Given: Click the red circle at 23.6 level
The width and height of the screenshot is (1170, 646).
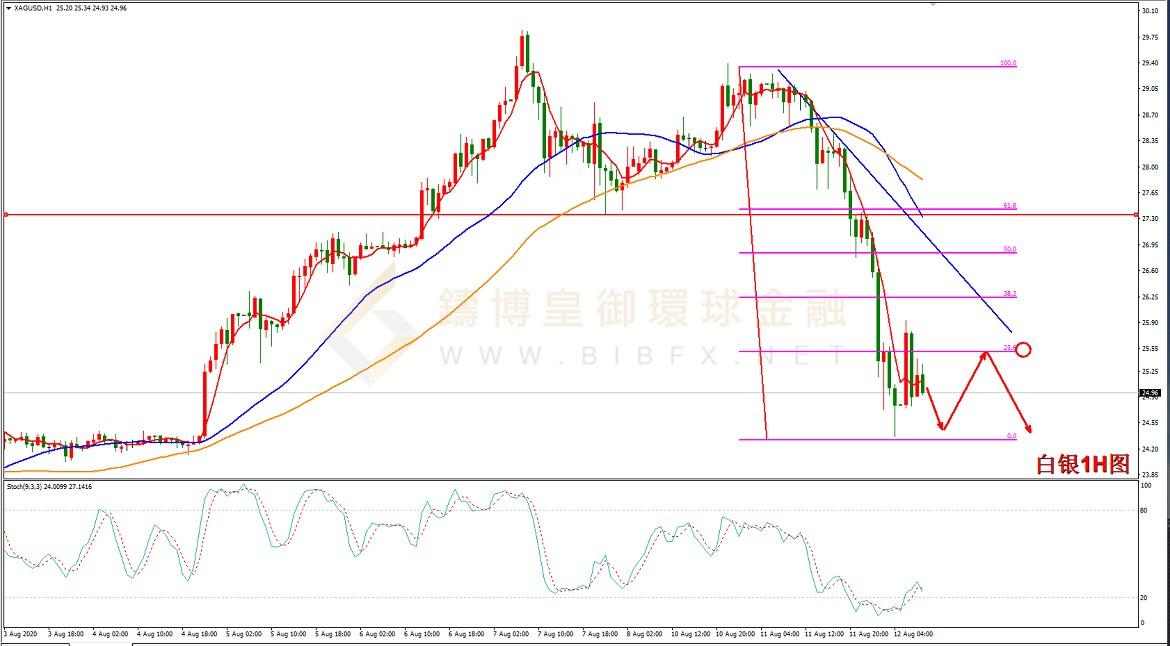Looking at the screenshot, I should click(1022, 350).
